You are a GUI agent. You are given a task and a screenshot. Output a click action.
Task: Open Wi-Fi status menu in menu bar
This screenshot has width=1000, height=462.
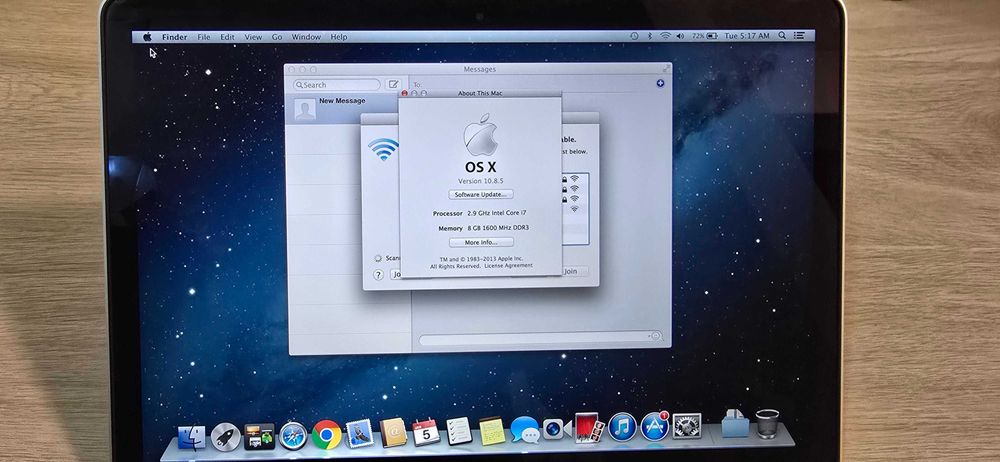[665, 36]
